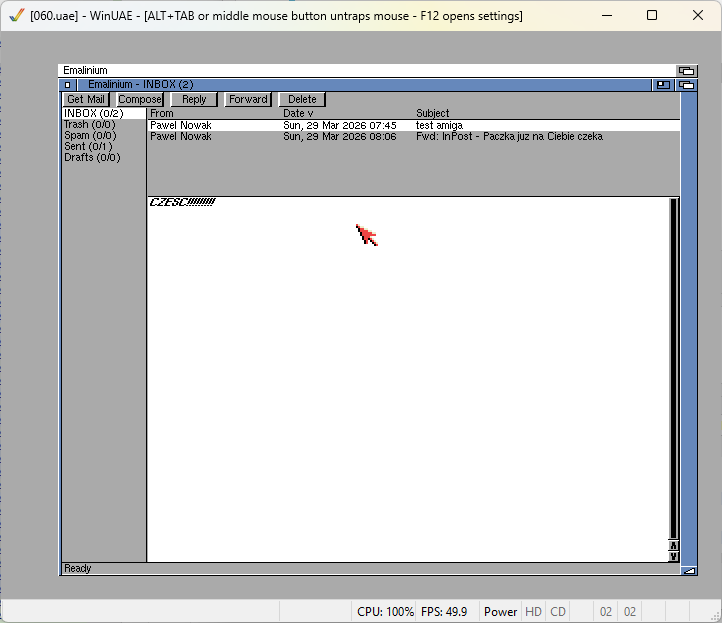
Task: Click the Forward button
Action: (248, 99)
